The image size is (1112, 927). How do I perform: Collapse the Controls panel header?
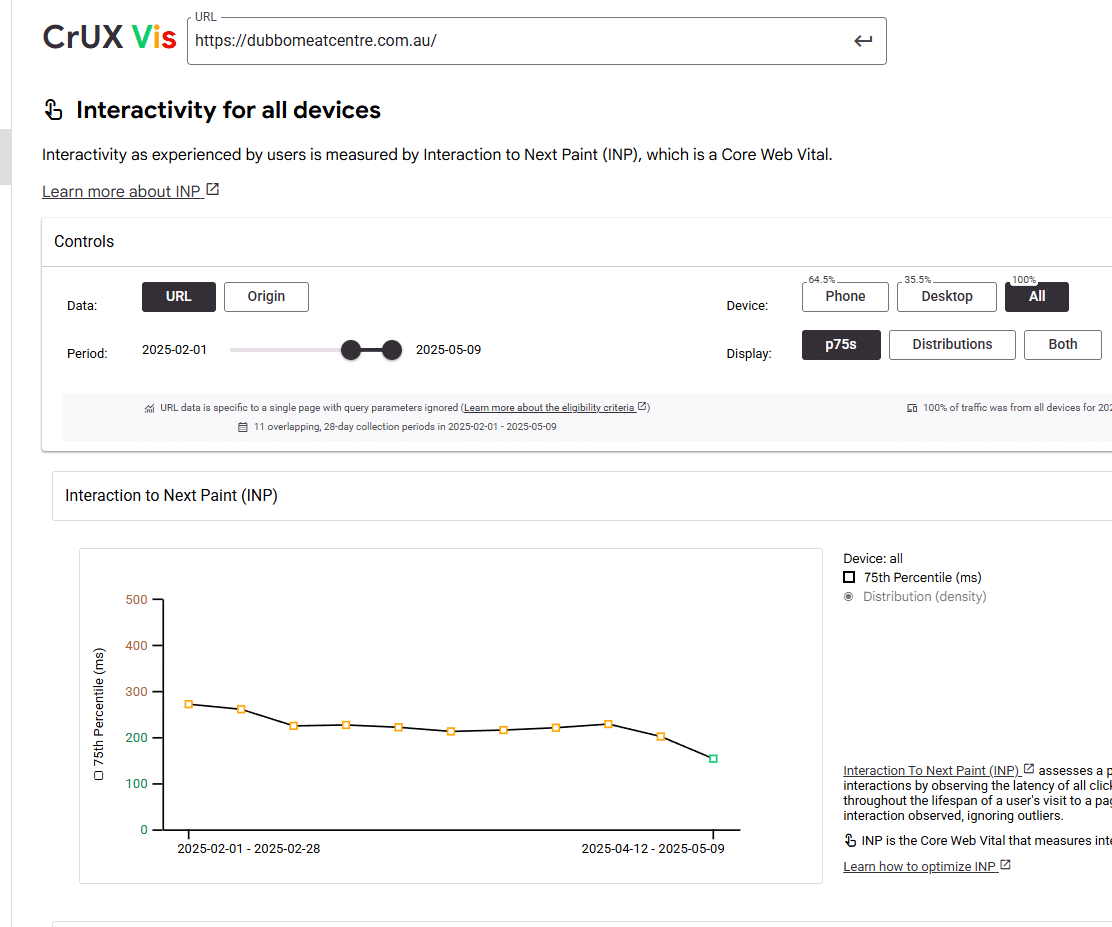(84, 242)
